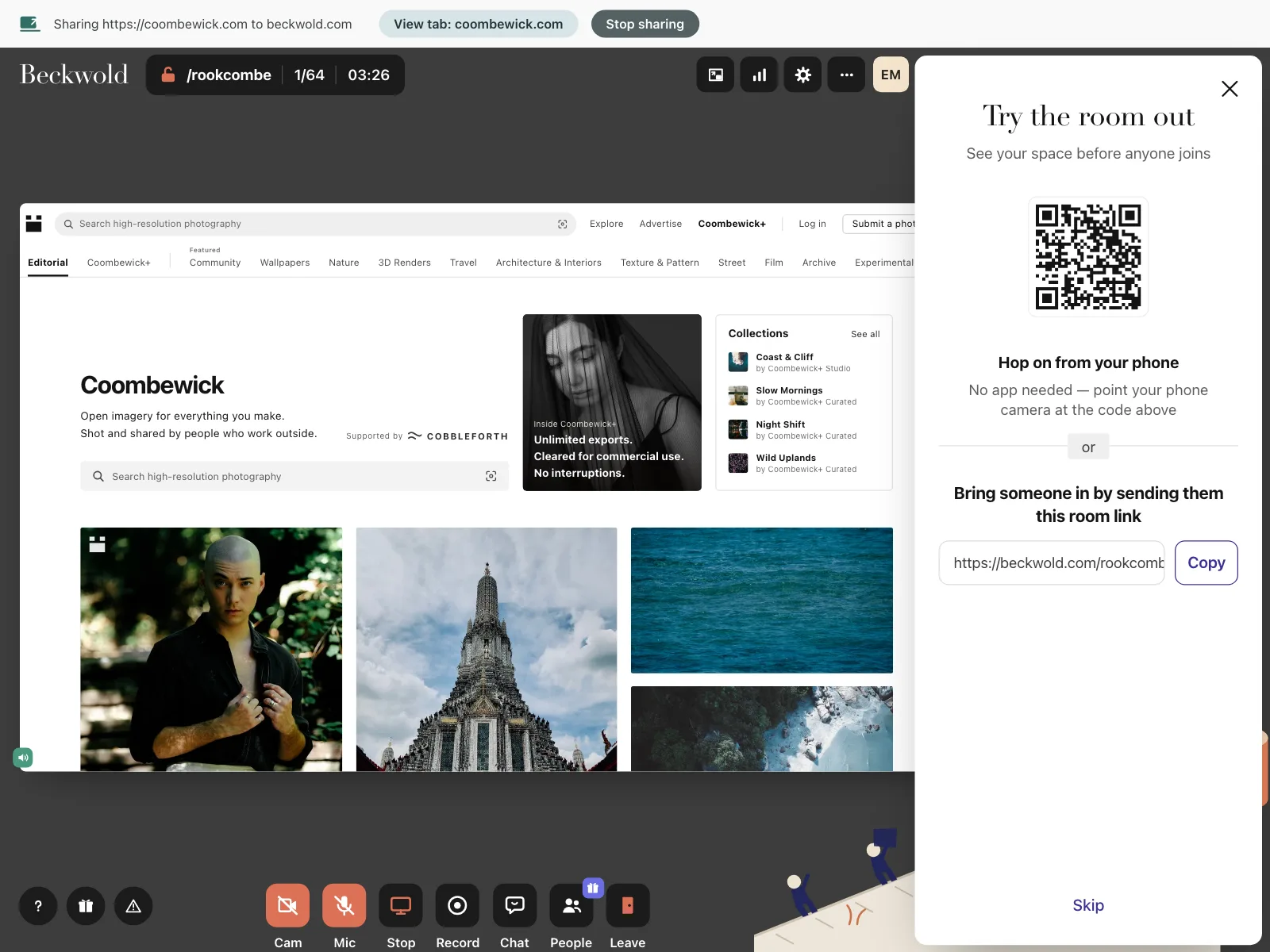Open Coombewick+ in the top navigation
This screenshot has width=1270, height=952.
point(732,224)
